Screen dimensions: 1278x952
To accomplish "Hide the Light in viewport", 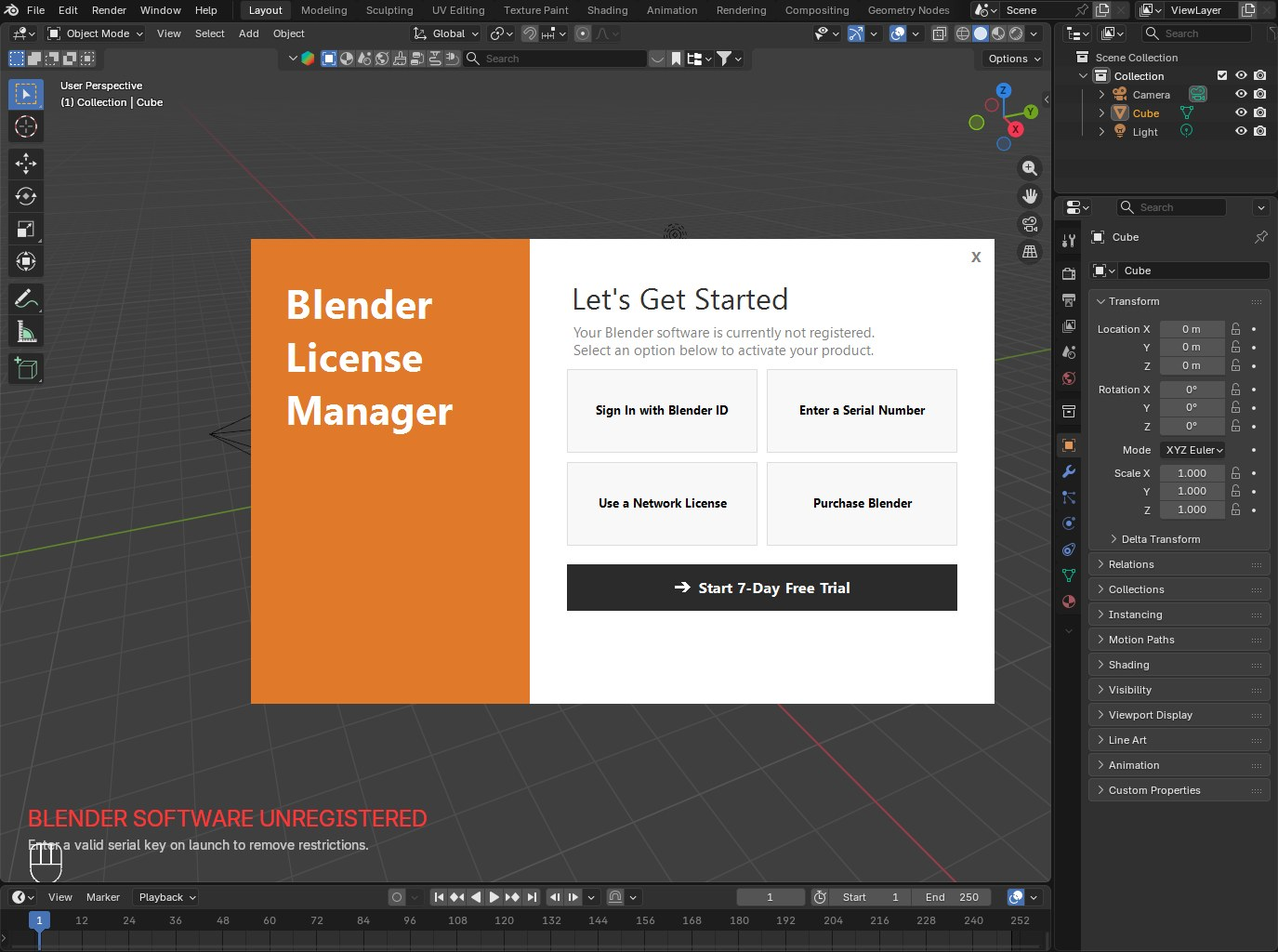I will (x=1241, y=131).
